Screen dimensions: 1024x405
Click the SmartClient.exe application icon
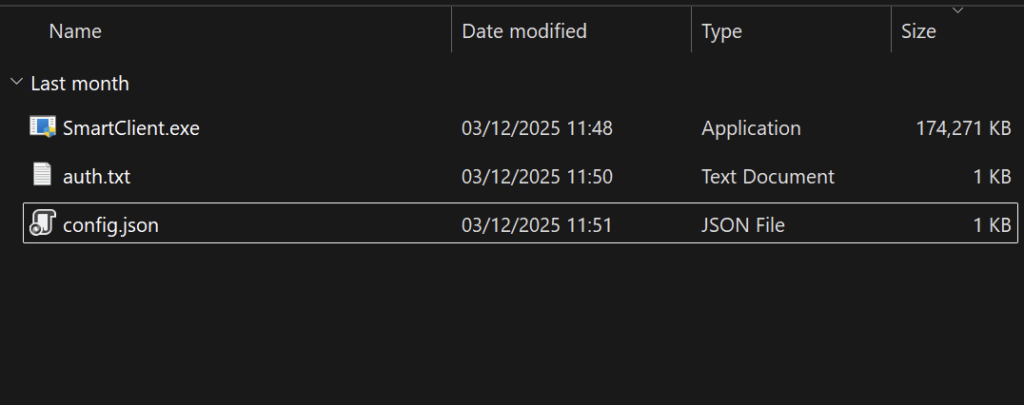(42, 128)
